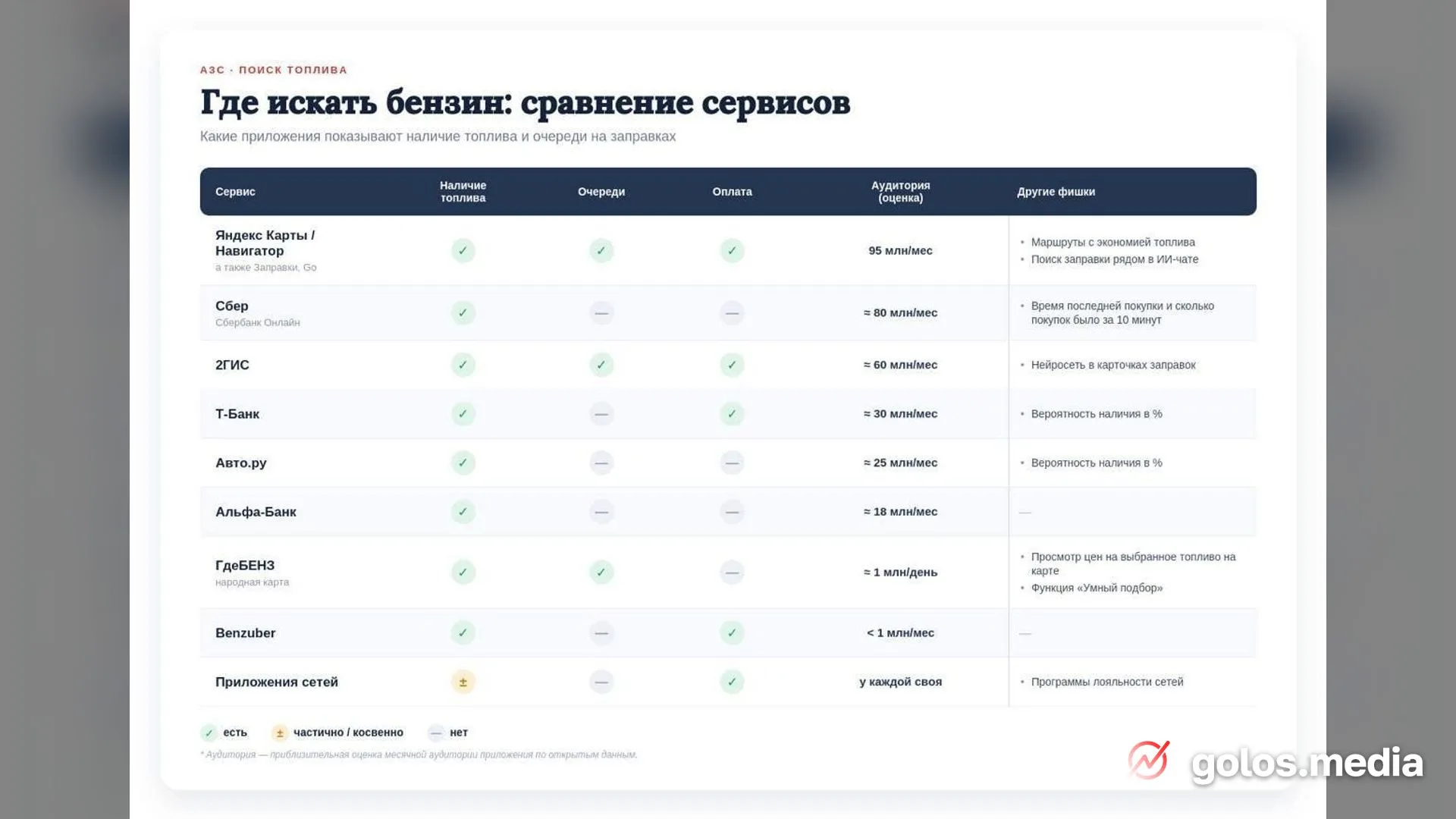The width and height of the screenshot is (1456, 819).
Task: Click the ГдеБЕНЗ service name
Action: (245, 565)
